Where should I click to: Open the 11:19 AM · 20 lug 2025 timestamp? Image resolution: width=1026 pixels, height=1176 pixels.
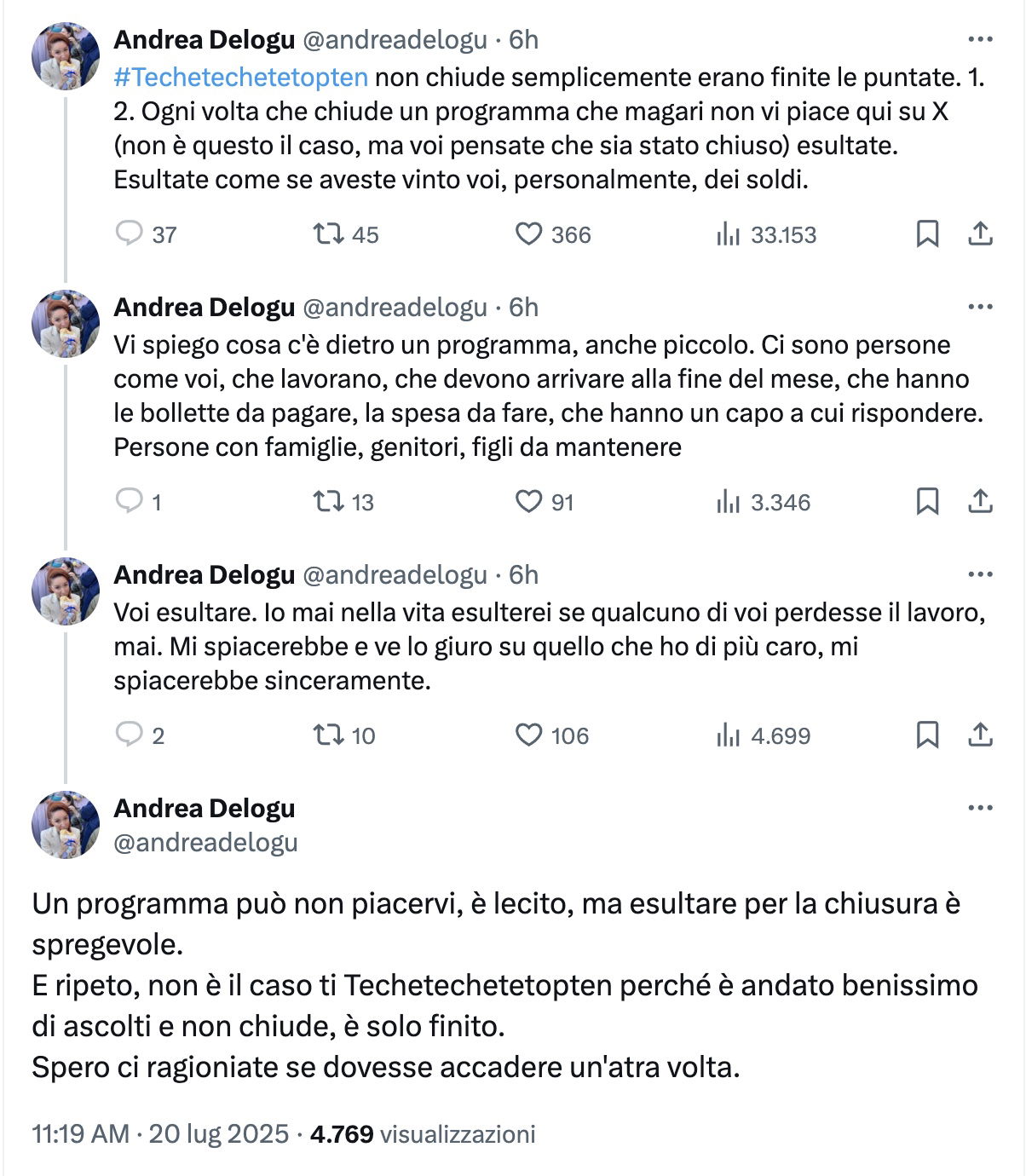[x=160, y=1134]
